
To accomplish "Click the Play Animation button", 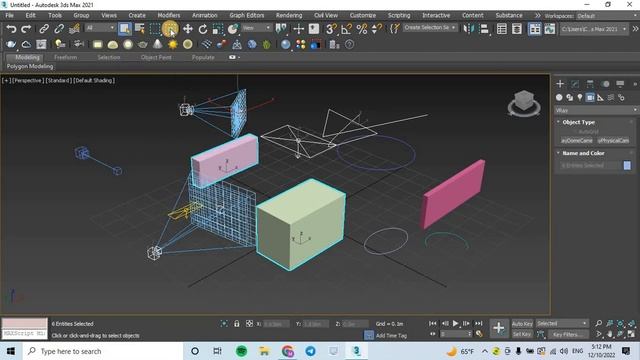I will click(455, 323).
